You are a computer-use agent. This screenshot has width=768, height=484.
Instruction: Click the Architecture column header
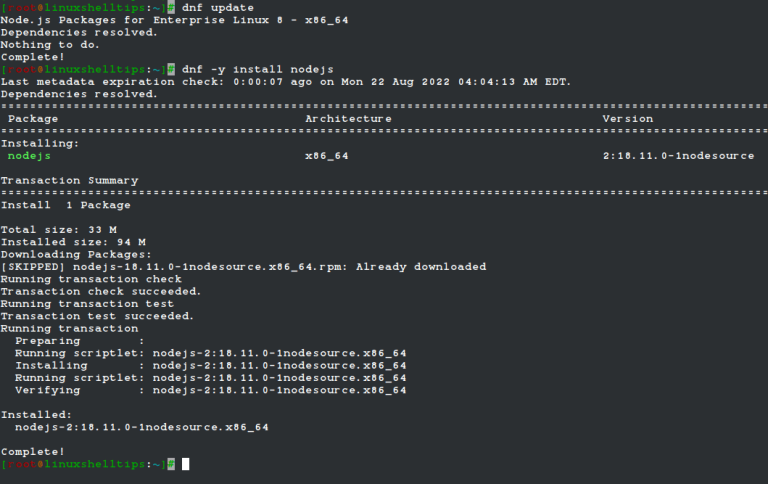coord(348,119)
